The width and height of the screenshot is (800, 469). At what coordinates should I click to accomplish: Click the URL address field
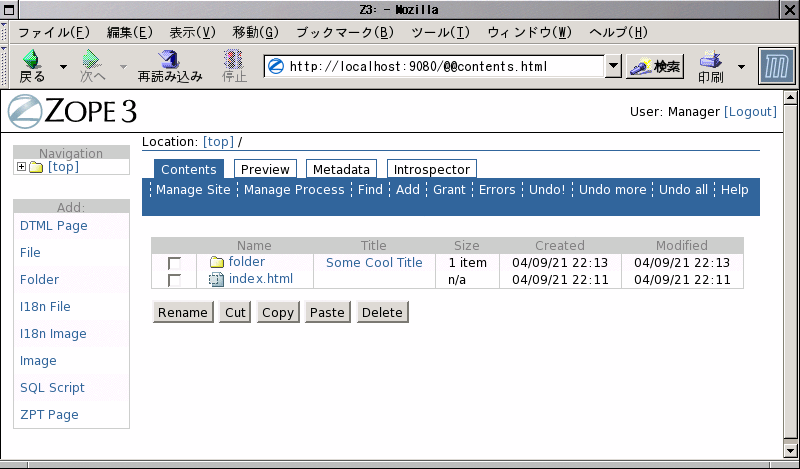pos(440,67)
